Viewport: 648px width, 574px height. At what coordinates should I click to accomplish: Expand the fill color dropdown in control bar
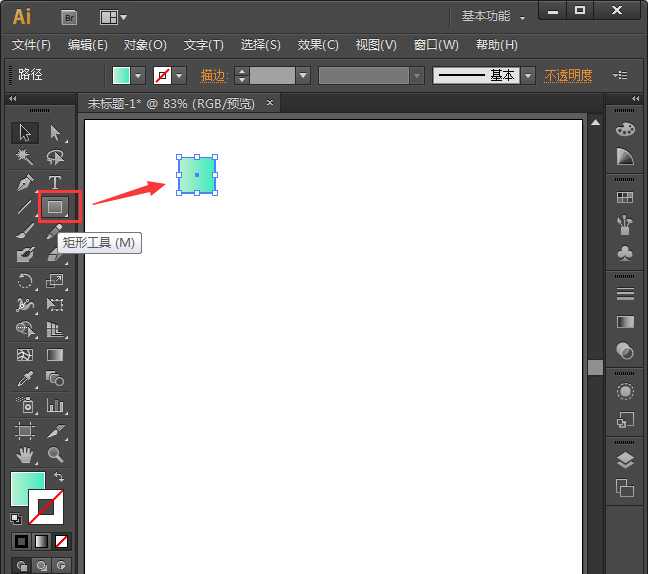pyautogui.click(x=138, y=76)
